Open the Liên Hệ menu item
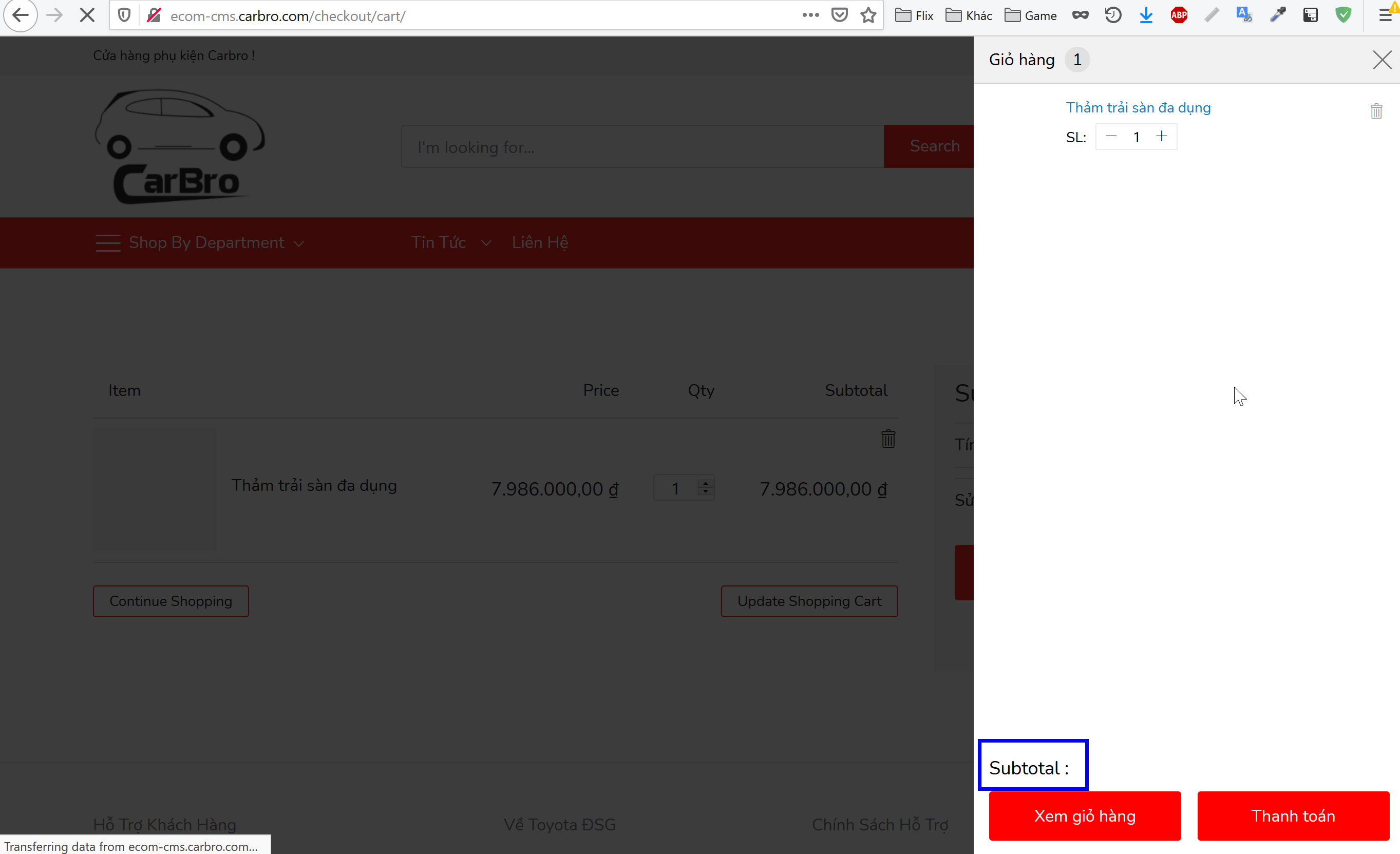This screenshot has height=854, width=1400. click(x=540, y=242)
